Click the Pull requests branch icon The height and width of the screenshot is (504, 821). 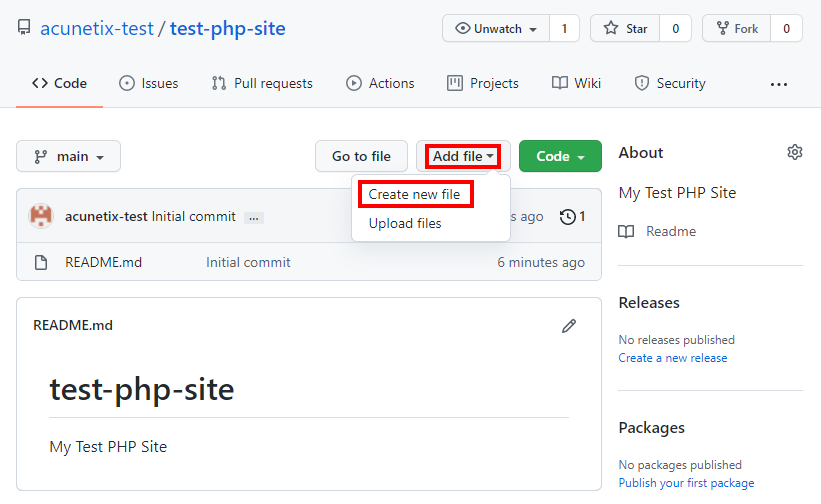[x=219, y=83]
